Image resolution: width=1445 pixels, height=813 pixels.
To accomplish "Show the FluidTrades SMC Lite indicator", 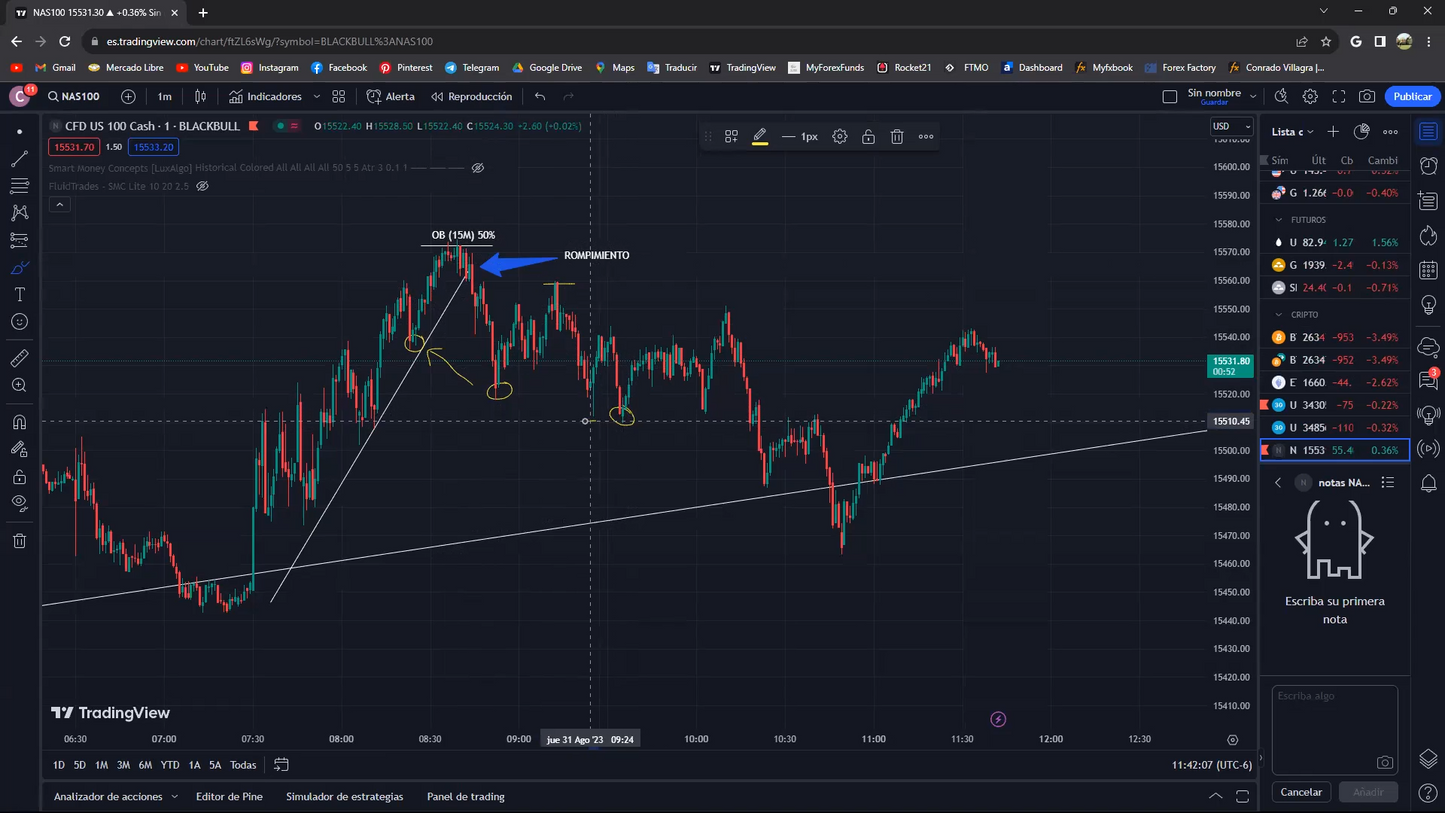I will [x=203, y=186].
